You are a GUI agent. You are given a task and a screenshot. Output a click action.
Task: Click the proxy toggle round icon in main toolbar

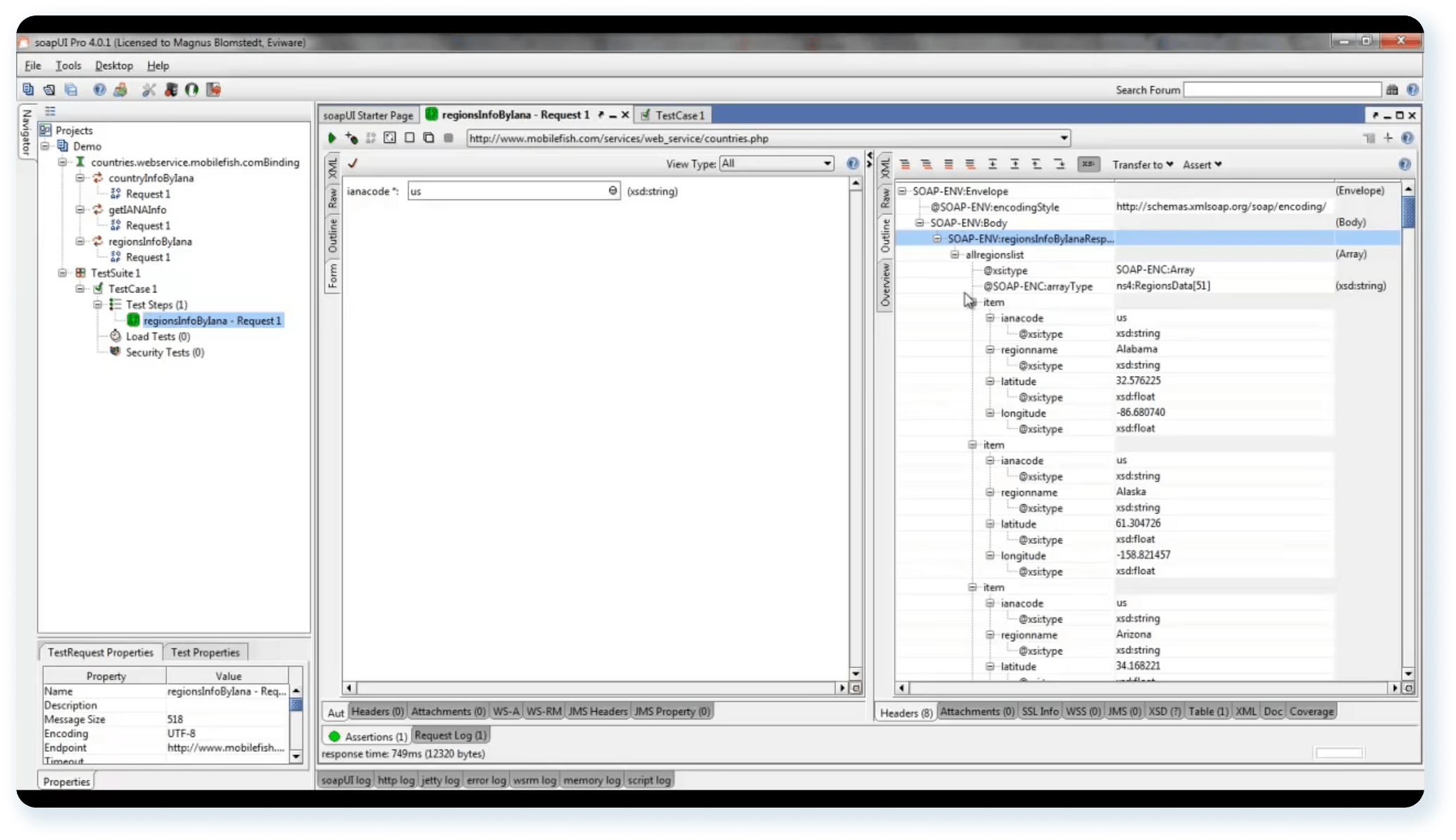pos(192,89)
